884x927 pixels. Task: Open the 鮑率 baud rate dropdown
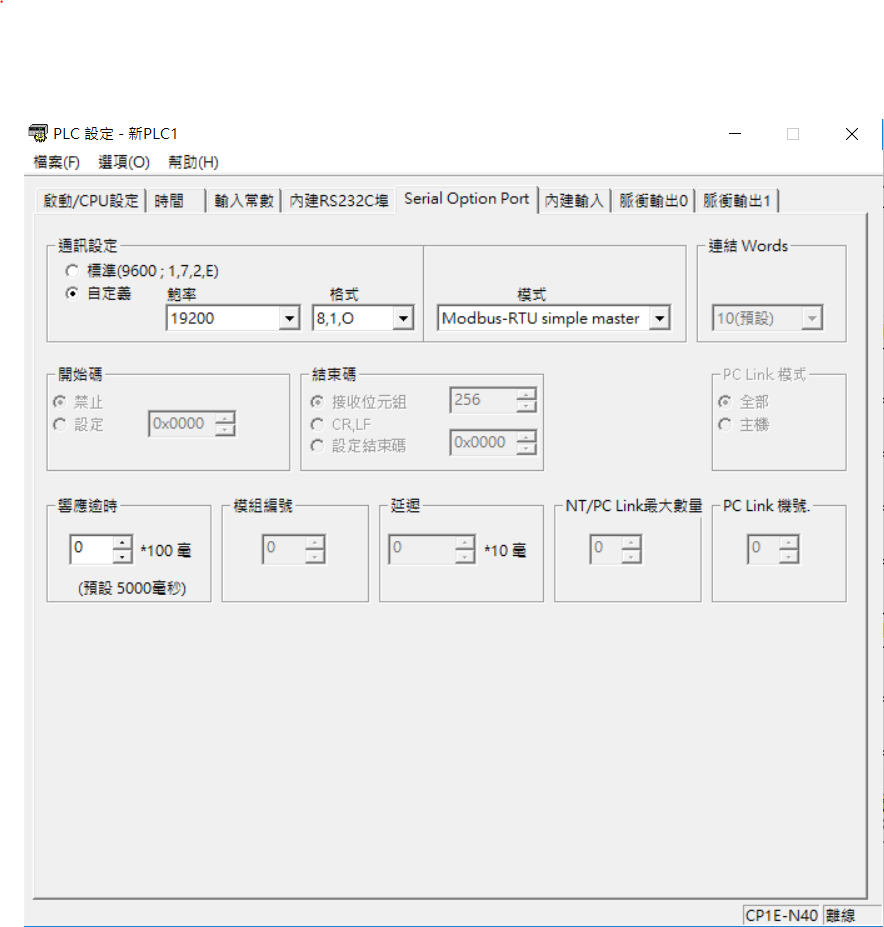coord(289,319)
